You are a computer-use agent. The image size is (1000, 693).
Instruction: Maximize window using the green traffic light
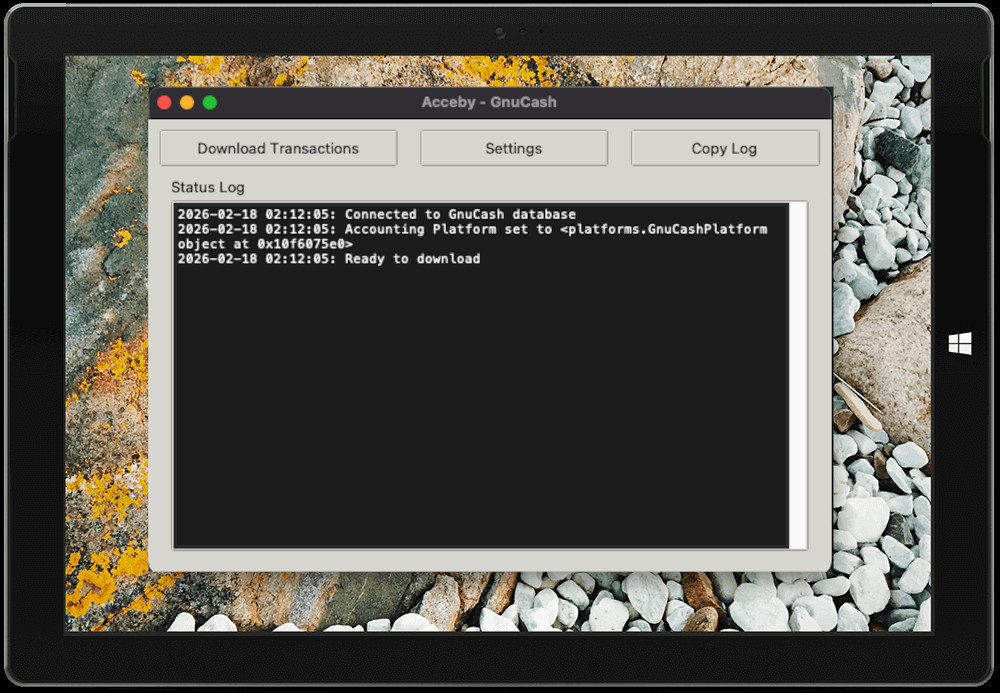[209, 102]
